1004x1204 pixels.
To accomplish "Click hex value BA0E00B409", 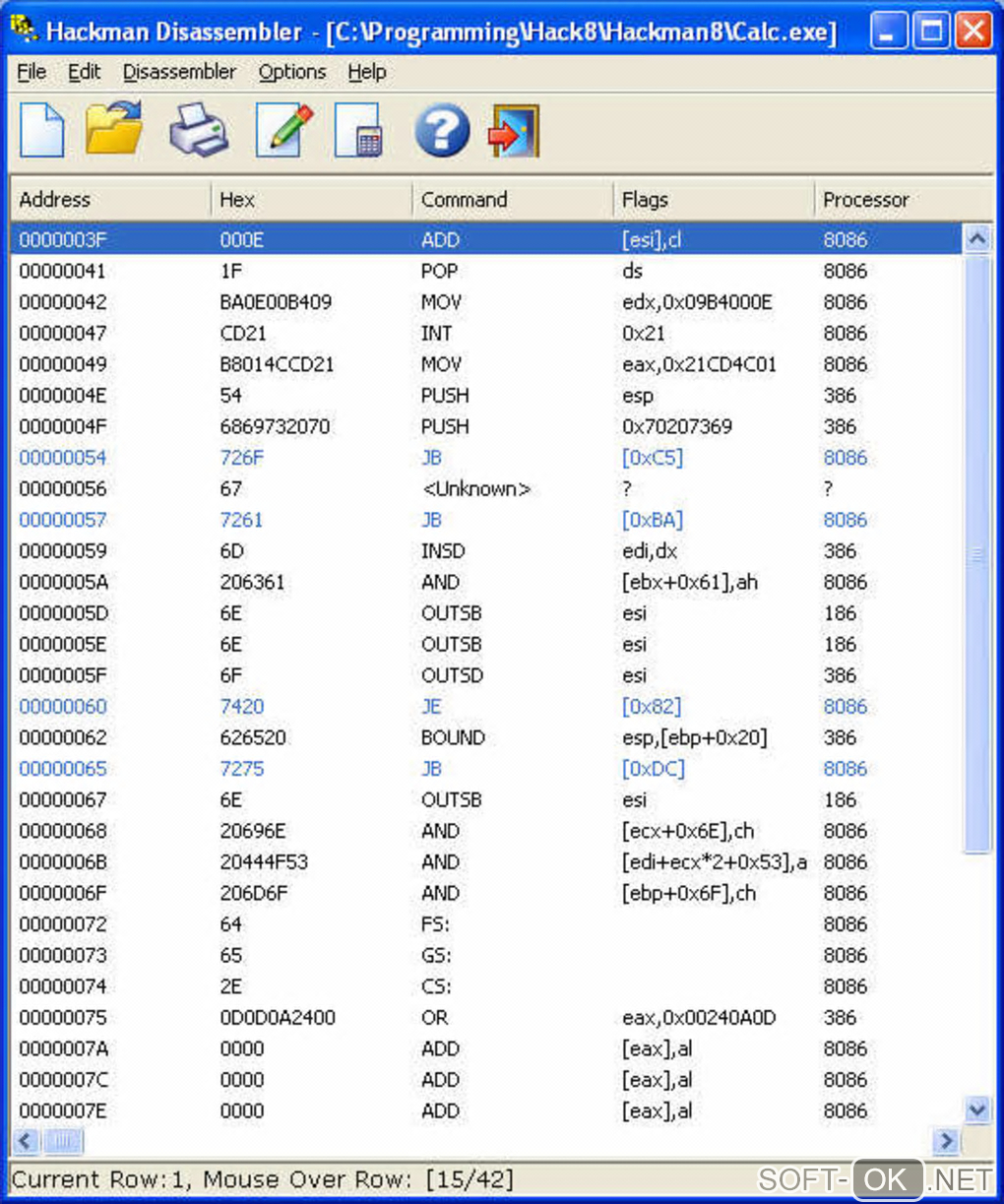I will (x=276, y=302).
